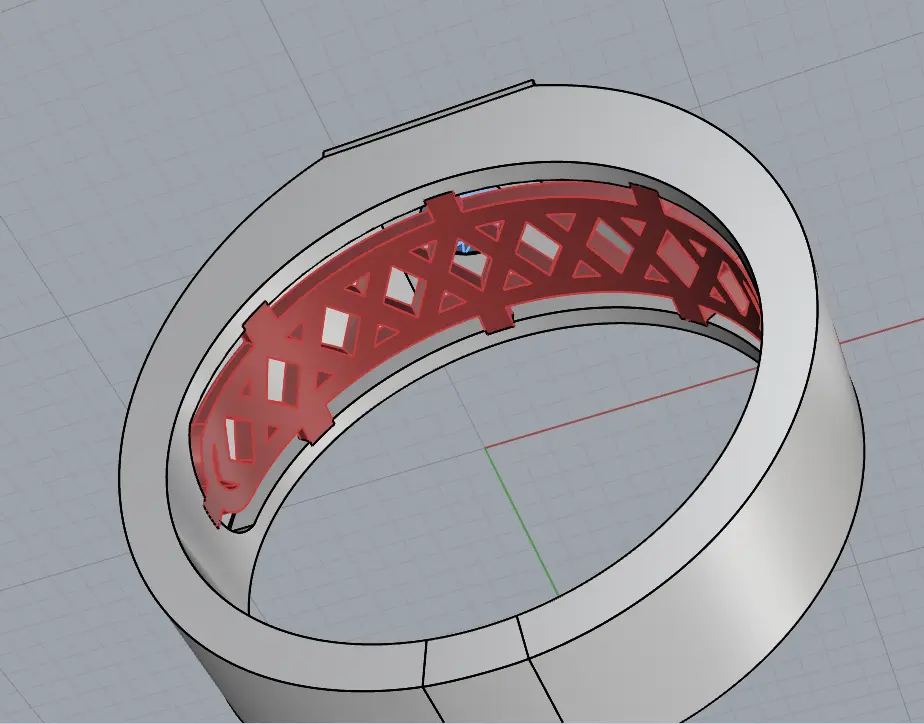
Task: Click the origin where the axis lines meet
Action: point(486,447)
